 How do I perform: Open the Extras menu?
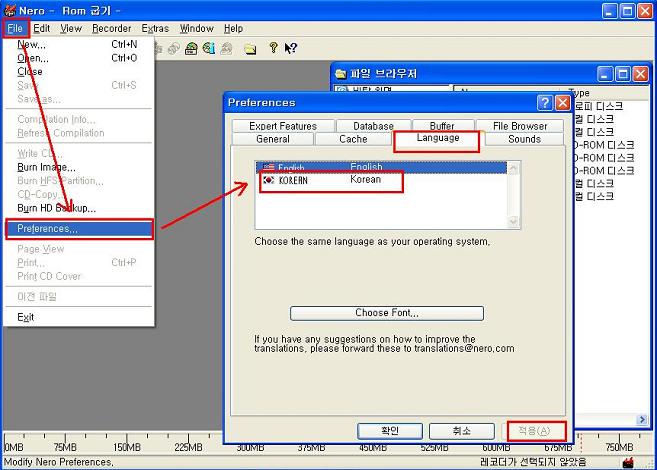pyautogui.click(x=155, y=28)
